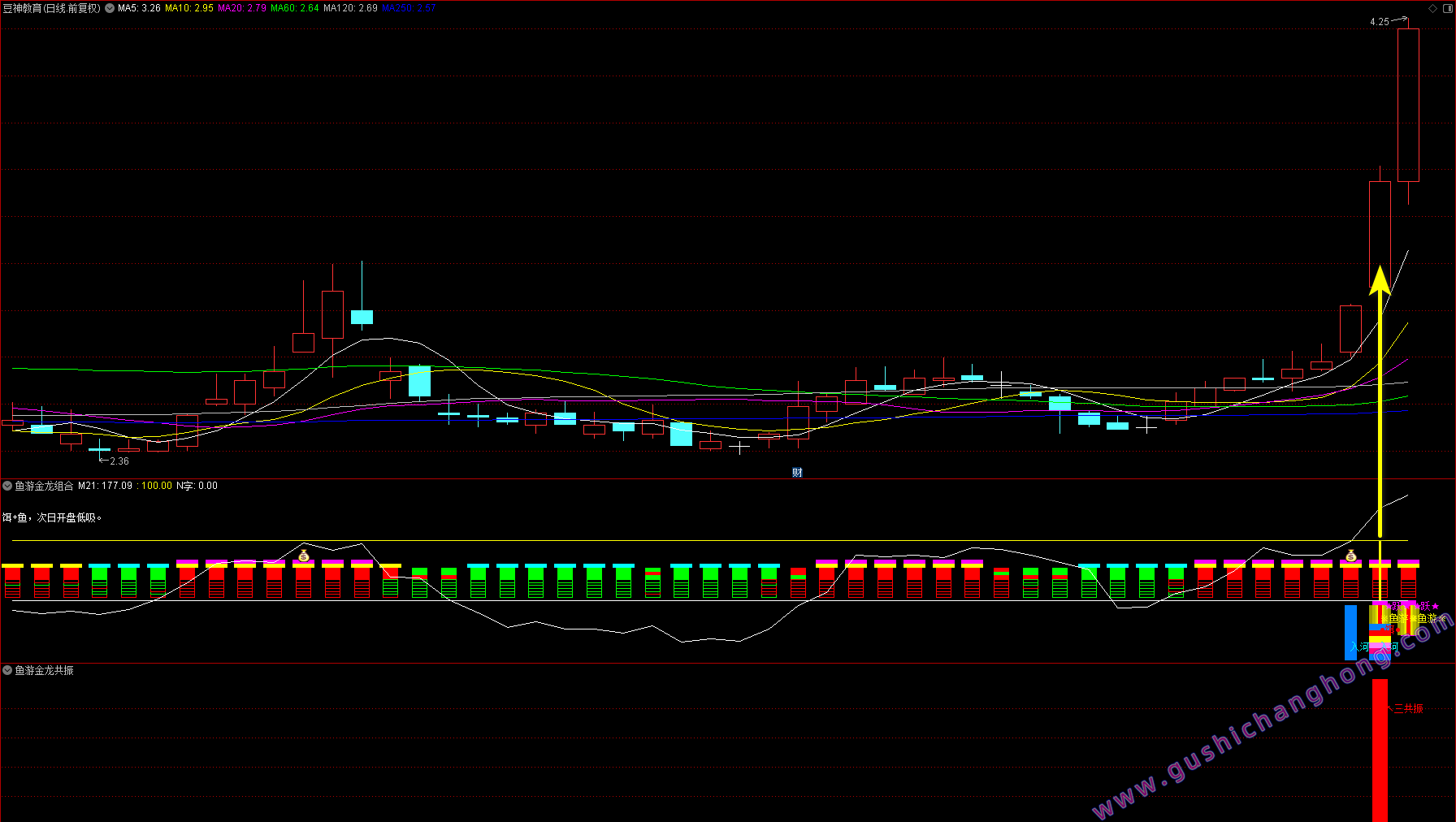Click the tall red 三共振 resonance bar
This screenshot has height=822, width=1456.
[1380, 751]
